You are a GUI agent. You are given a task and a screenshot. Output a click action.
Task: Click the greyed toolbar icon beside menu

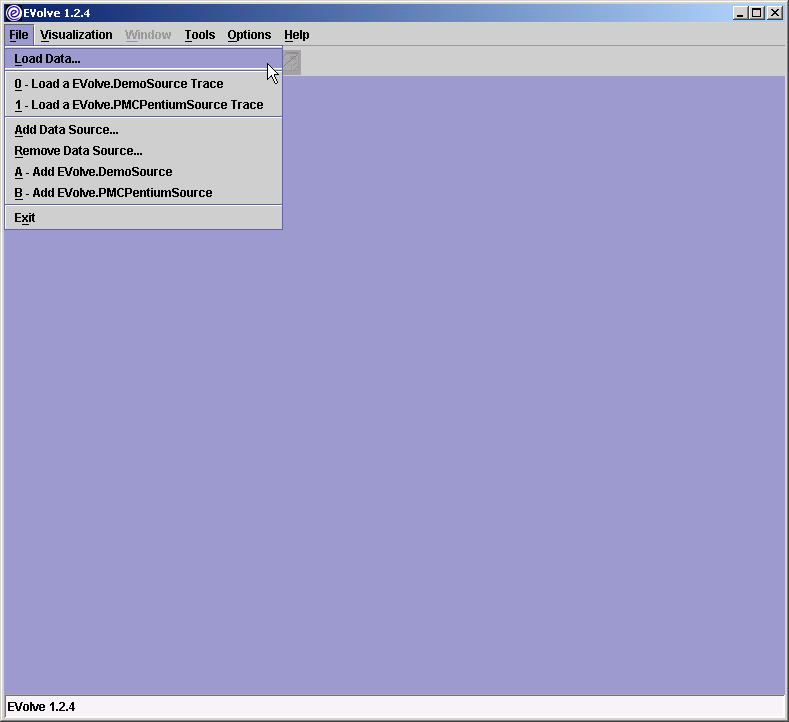coord(292,62)
